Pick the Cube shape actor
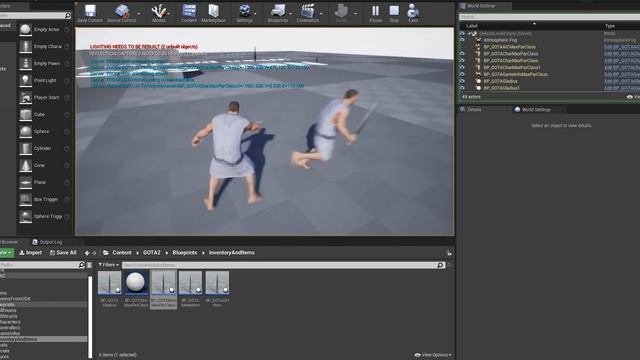The width and height of the screenshot is (640, 360). (x=44, y=114)
